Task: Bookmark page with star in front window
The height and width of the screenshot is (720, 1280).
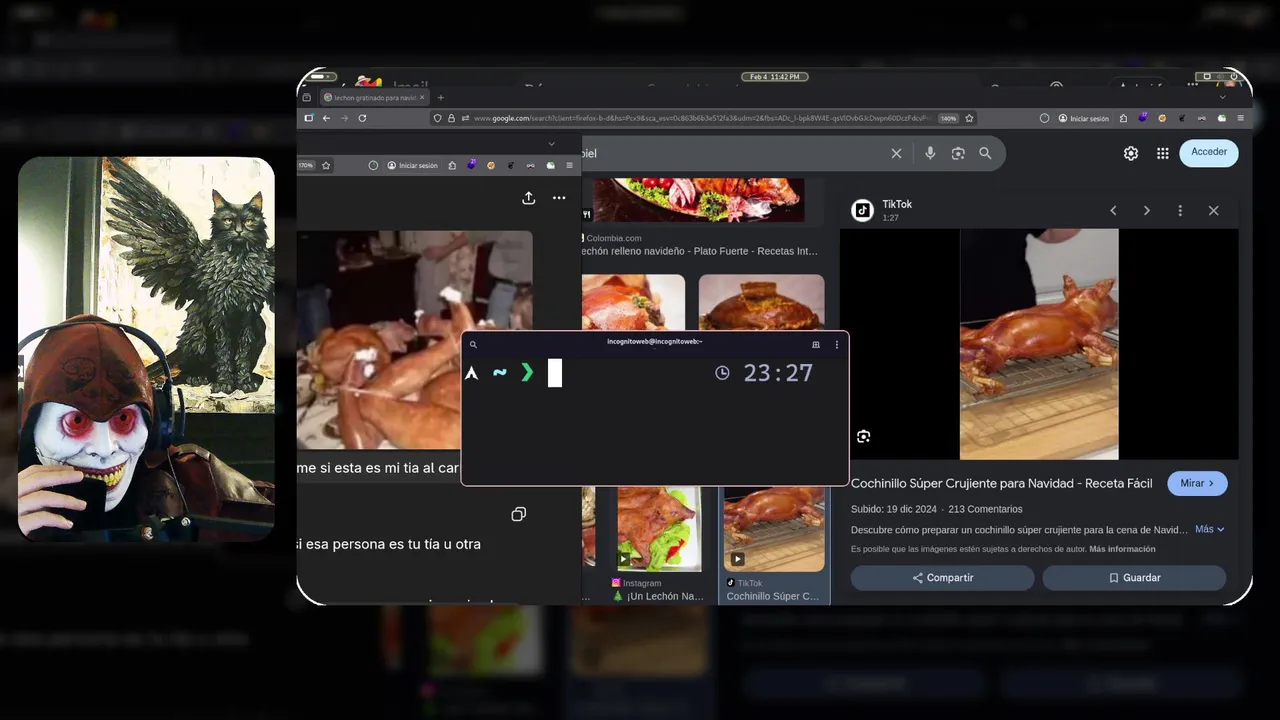Action: [969, 118]
